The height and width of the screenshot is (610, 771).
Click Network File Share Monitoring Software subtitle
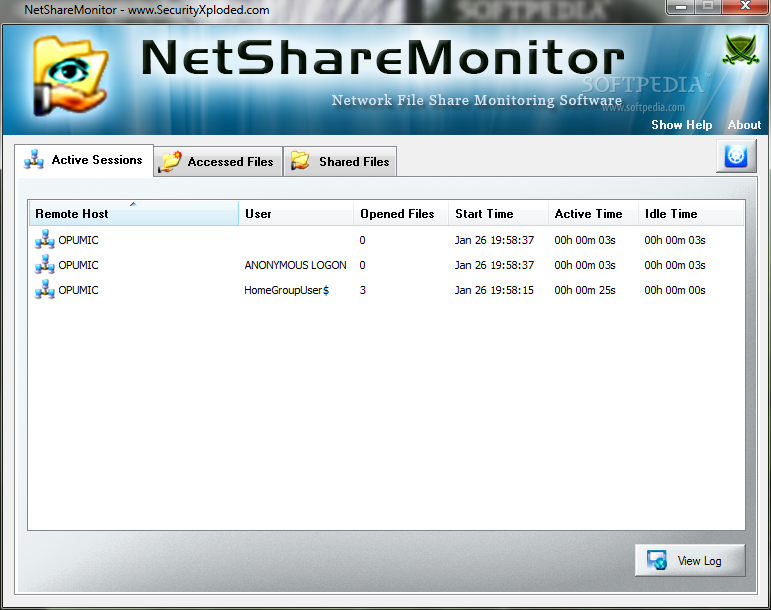[476, 100]
